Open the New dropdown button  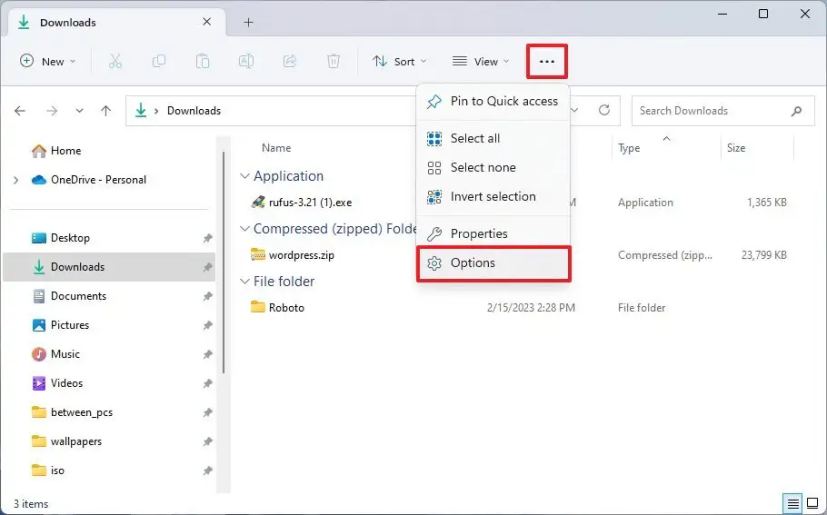[47, 62]
